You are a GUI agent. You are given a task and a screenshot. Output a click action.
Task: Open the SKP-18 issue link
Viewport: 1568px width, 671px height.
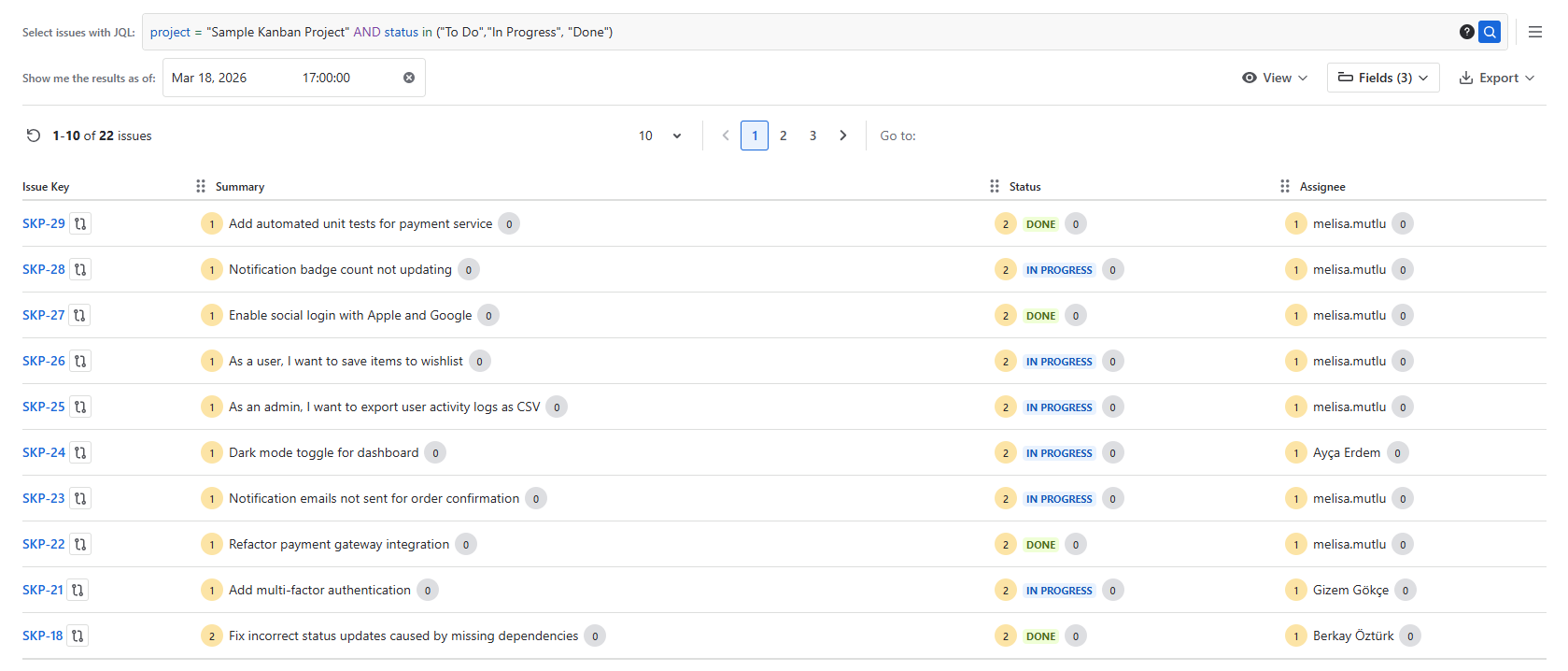pyautogui.click(x=43, y=635)
